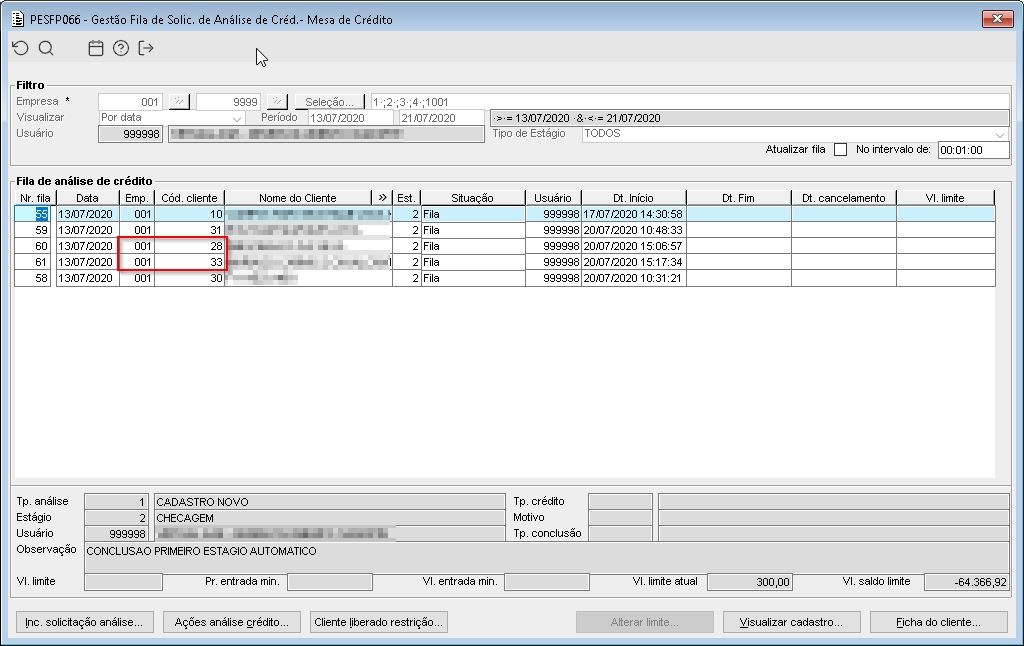This screenshot has width=1024, height=646.
Task: Click the Nr. fila column header
Action: (x=35, y=197)
